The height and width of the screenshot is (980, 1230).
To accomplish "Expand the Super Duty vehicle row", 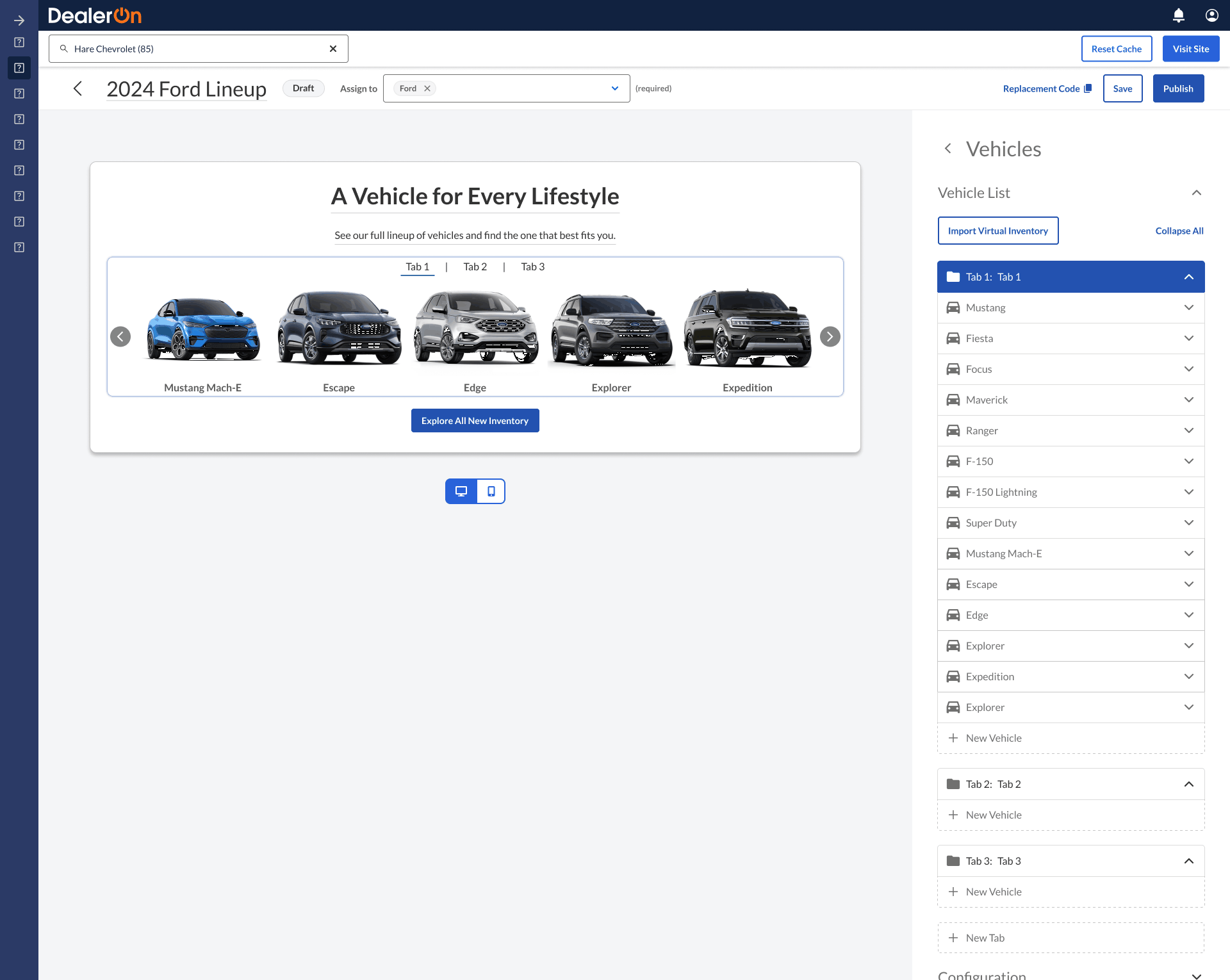I will coord(1189,523).
